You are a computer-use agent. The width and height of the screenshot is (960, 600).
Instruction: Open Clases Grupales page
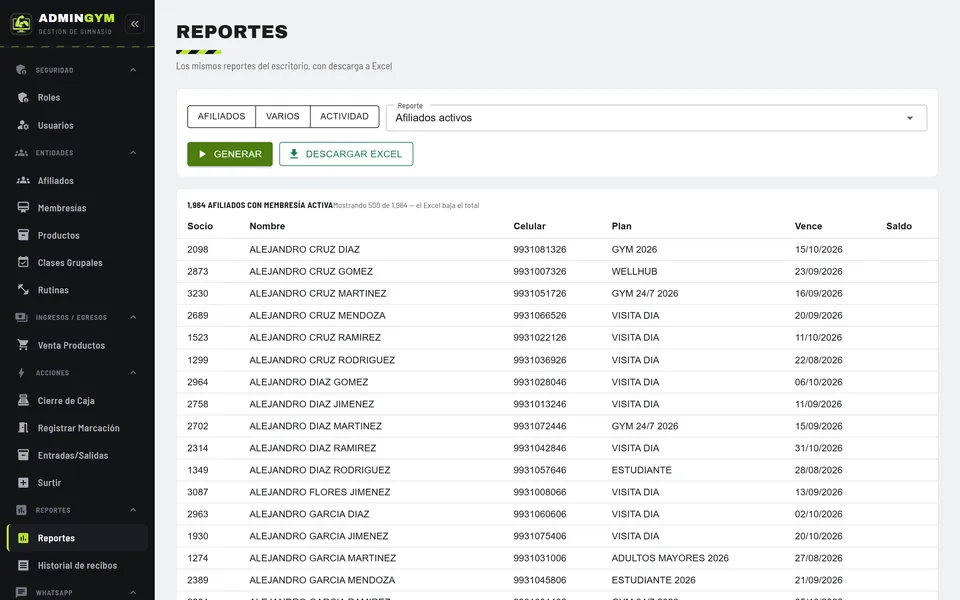[x=77, y=262]
